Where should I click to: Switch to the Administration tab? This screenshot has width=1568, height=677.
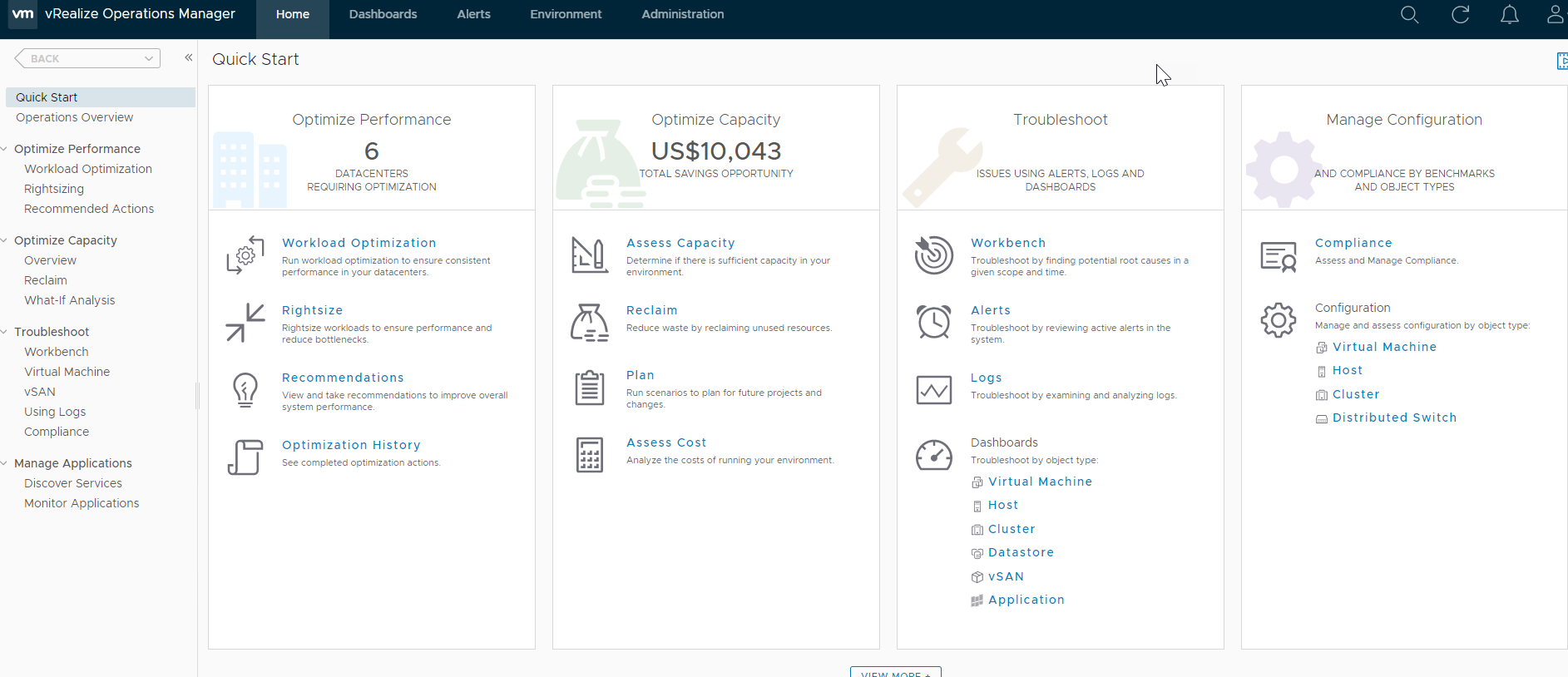pos(682,14)
